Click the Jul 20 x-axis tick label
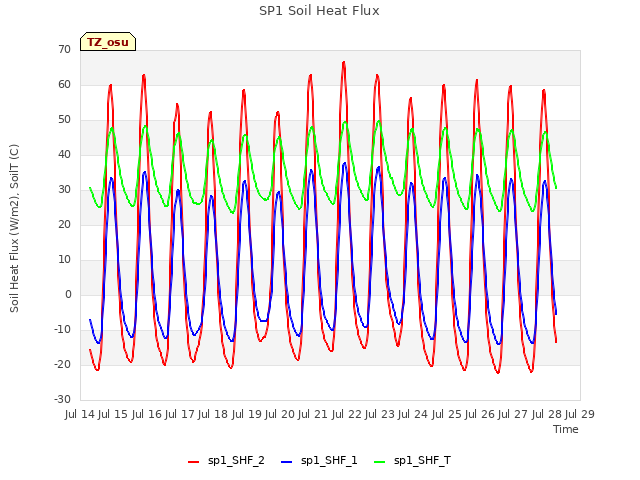 point(280,414)
